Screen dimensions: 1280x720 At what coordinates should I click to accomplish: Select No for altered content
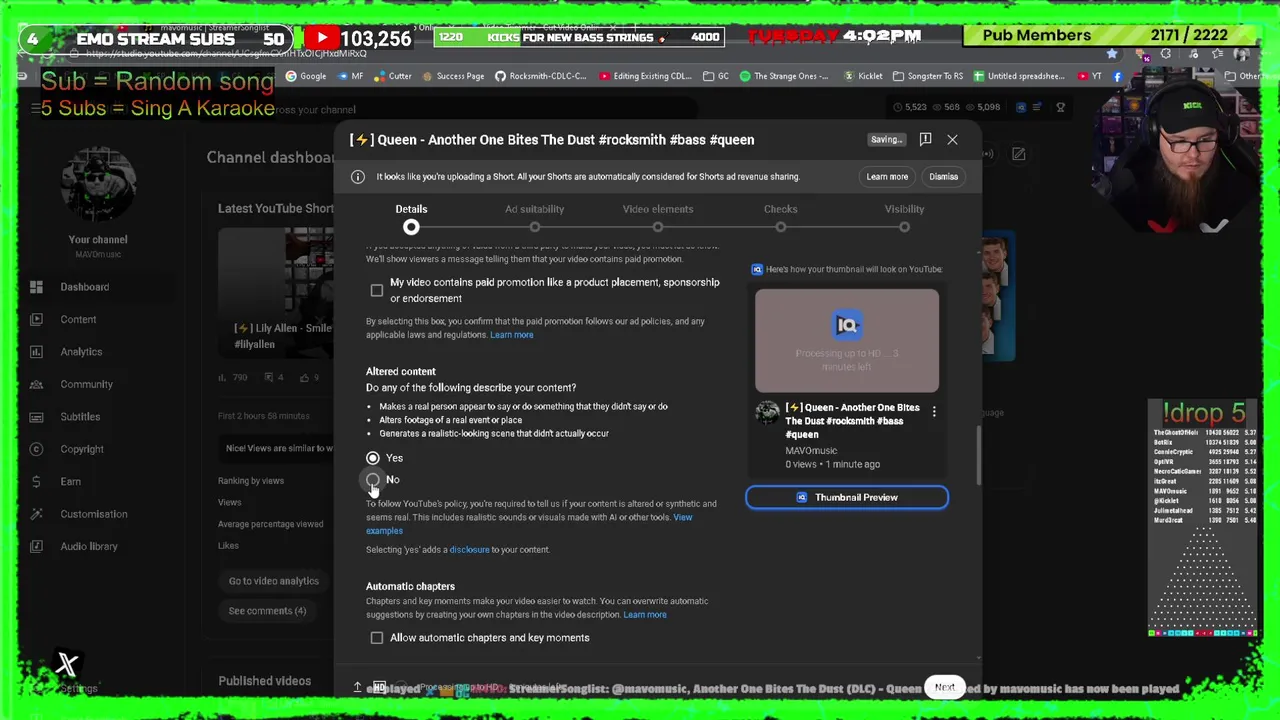click(x=373, y=480)
